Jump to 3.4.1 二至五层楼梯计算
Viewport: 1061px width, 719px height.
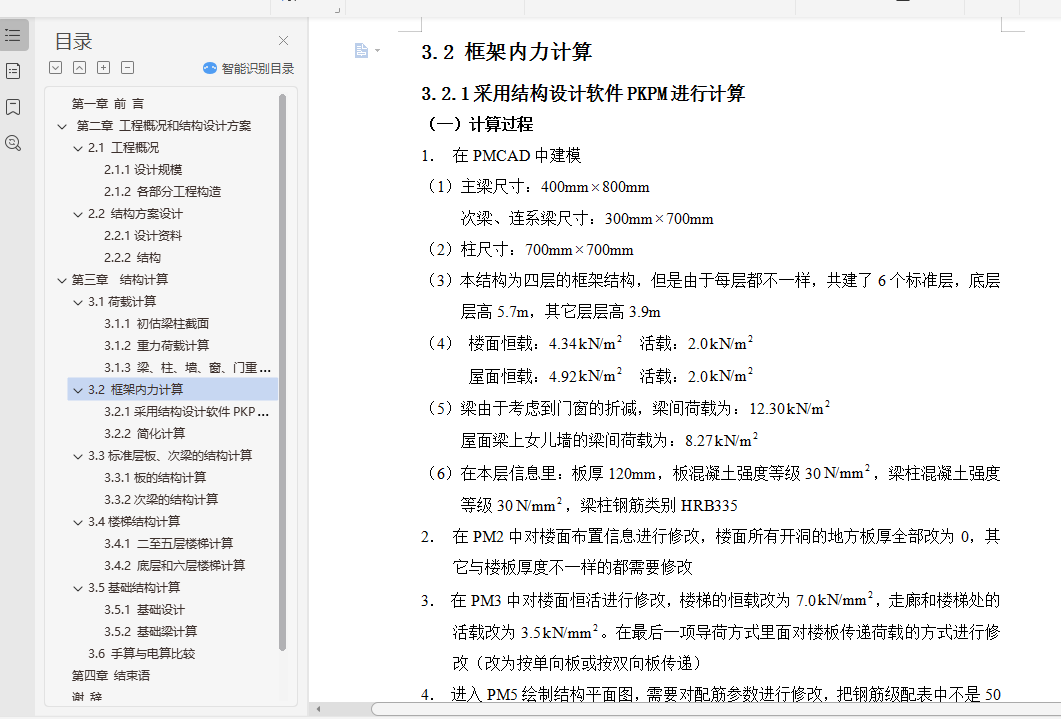(x=168, y=543)
